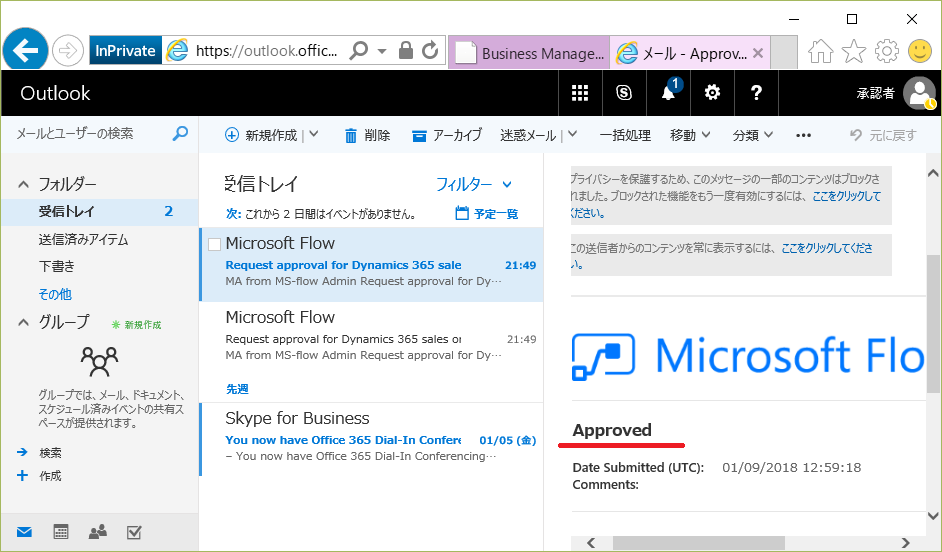The width and height of the screenshot is (942, 552).
Task: Open Outlook settings gear
Action: pos(712,93)
